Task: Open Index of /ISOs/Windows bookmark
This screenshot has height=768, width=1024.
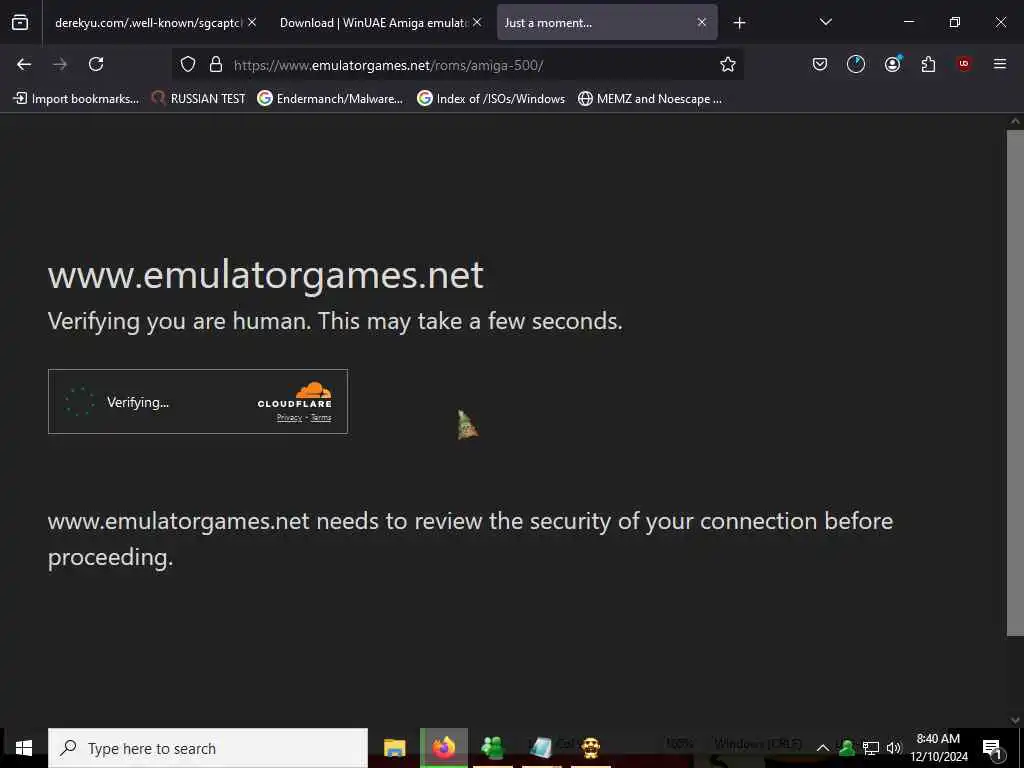Action: click(491, 99)
